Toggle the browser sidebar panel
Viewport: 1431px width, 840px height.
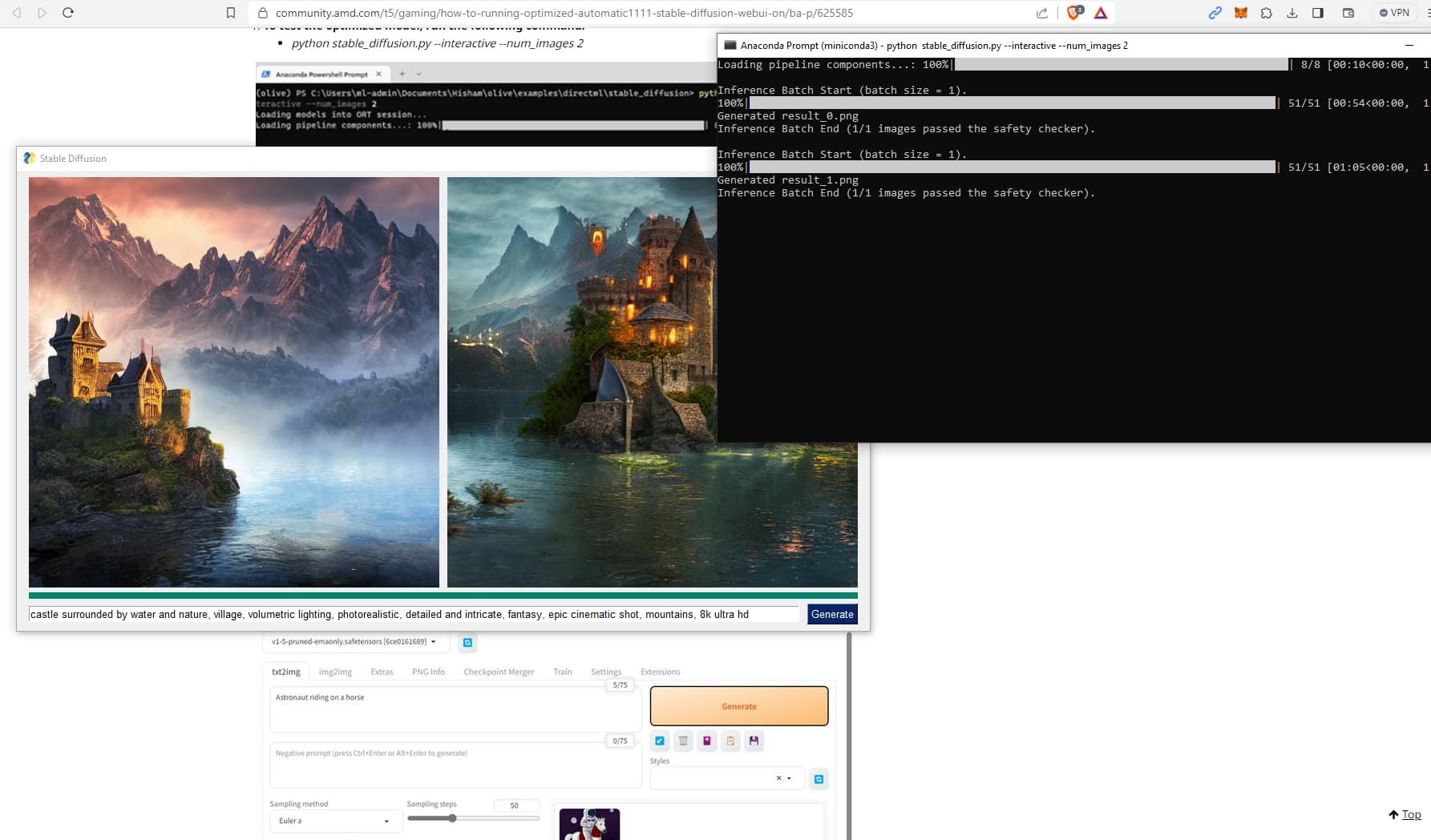1318,13
